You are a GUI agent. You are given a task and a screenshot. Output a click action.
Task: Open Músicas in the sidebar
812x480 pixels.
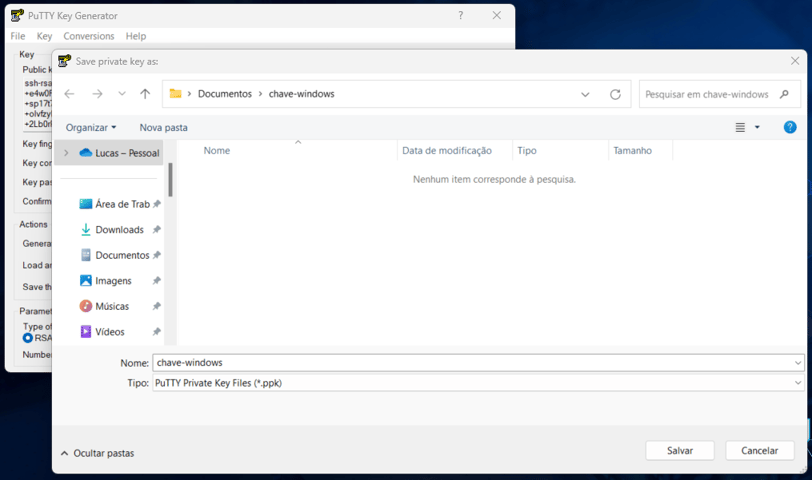(x=104, y=306)
